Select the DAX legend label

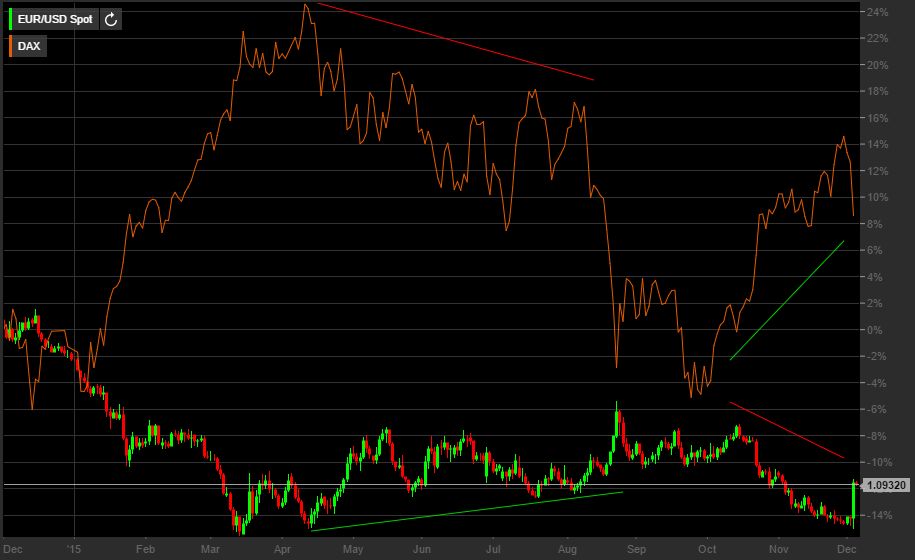[x=29, y=46]
